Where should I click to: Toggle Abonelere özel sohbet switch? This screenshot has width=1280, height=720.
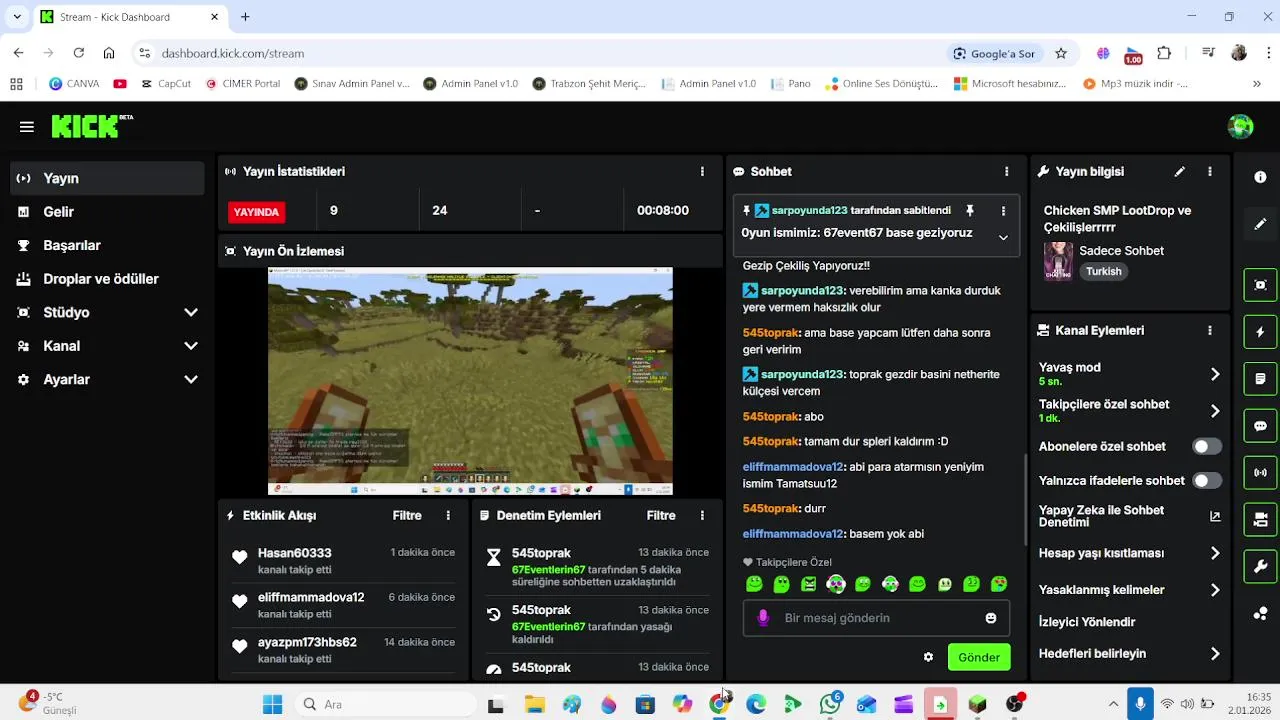(x=1207, y=447)
